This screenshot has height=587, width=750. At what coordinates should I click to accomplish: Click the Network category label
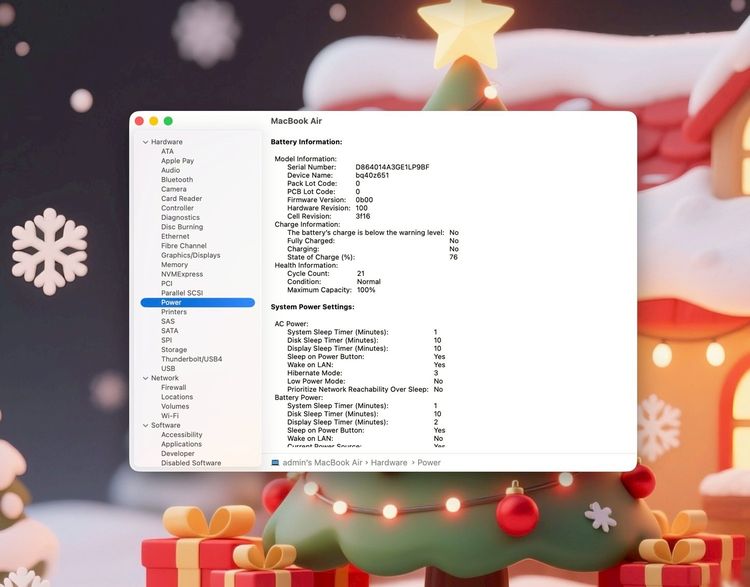(165, 378)
